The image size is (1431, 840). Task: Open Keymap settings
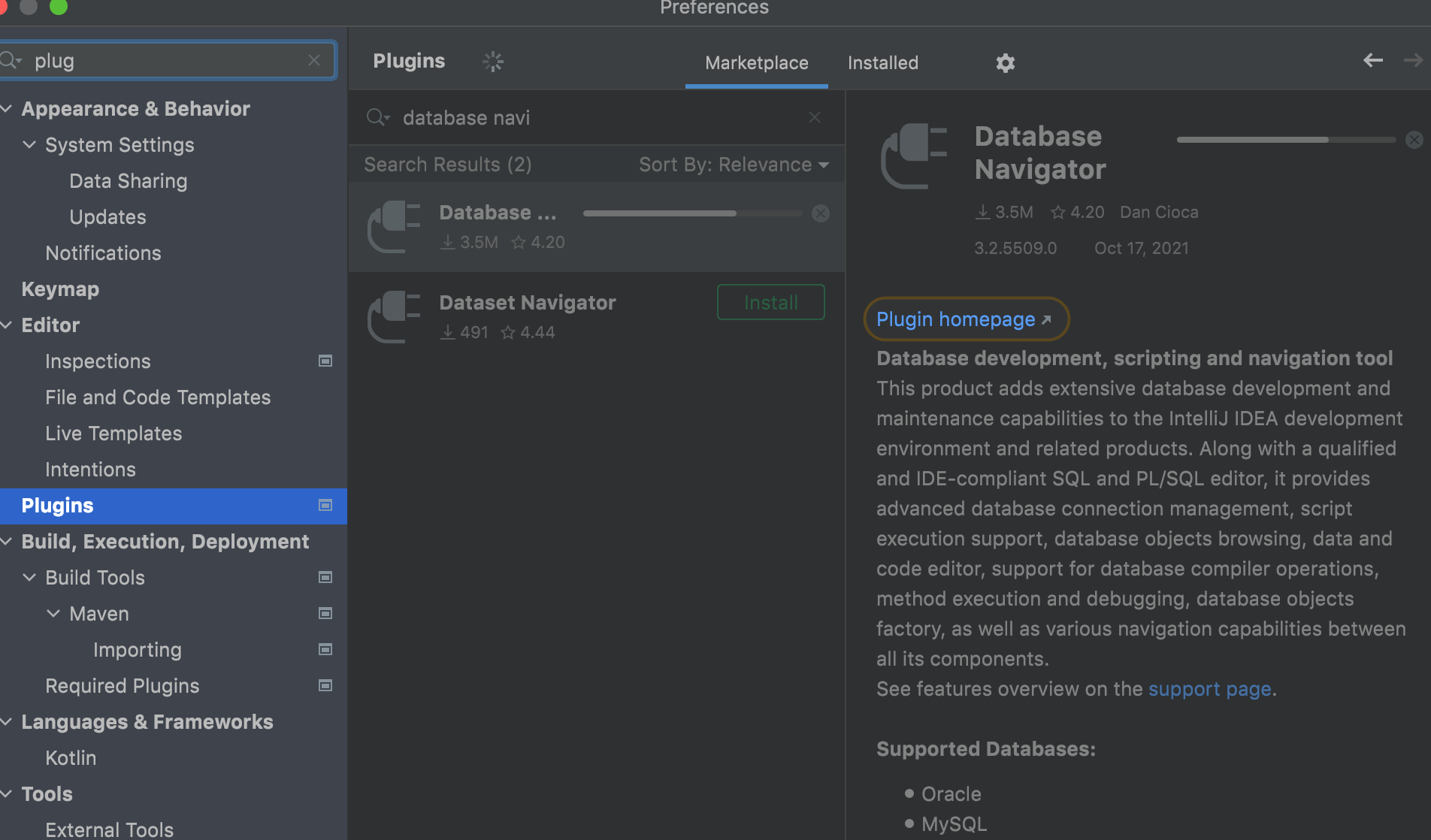pyautogui.click(x=60, y=289)
